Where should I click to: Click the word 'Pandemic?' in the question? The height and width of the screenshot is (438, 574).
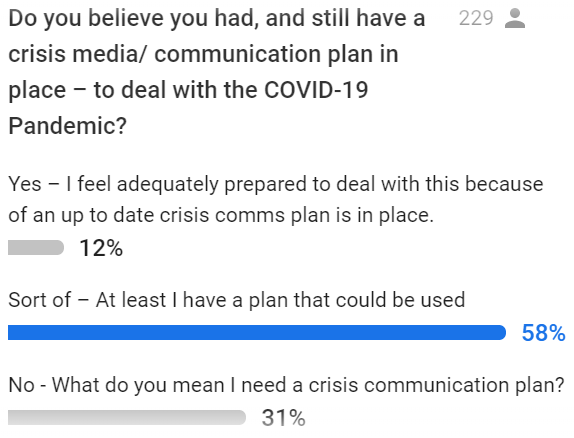click(67, 126)
